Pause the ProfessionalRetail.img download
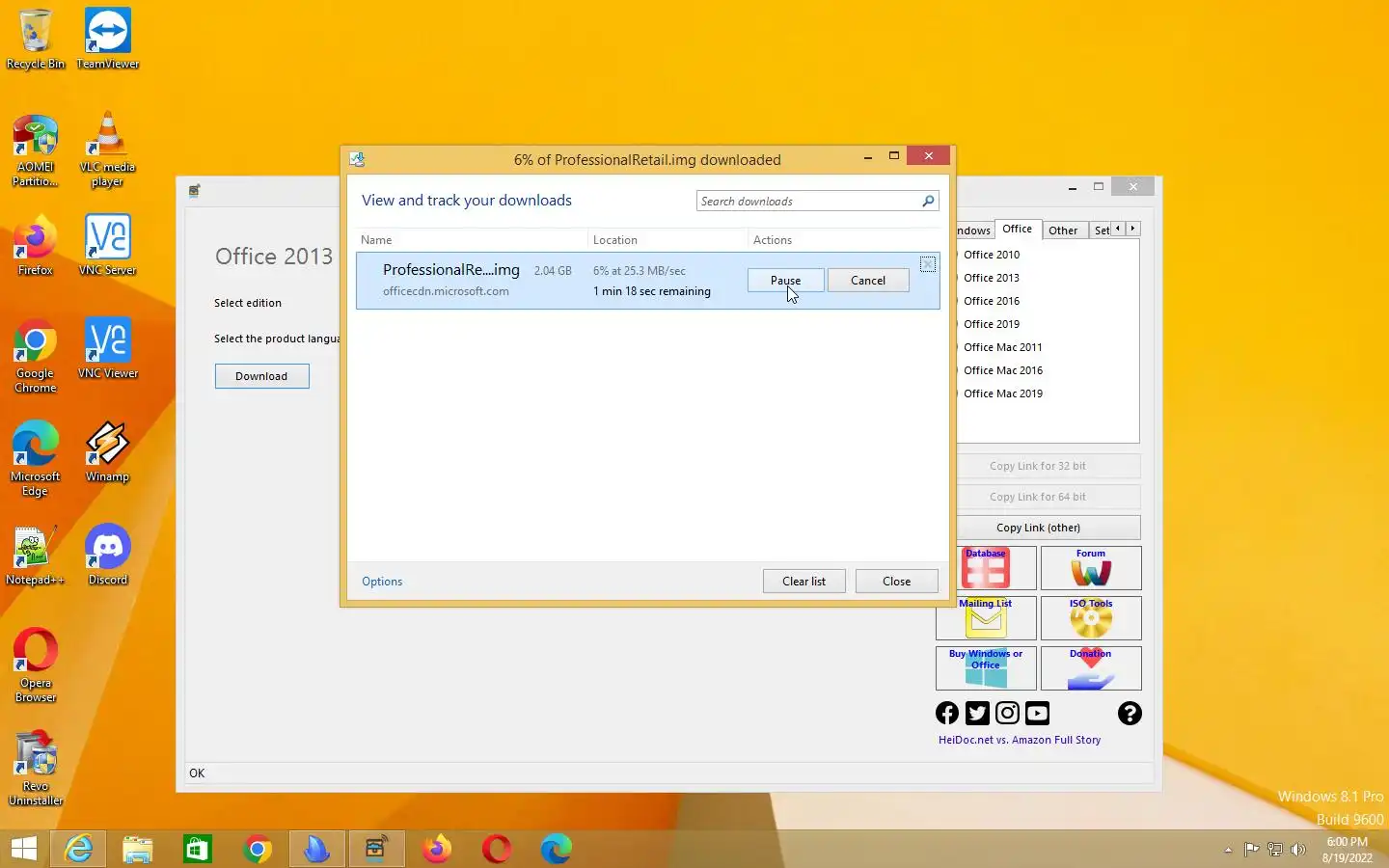The width and height of the screenshot is (1389, 868). click(x=785, y=281)
